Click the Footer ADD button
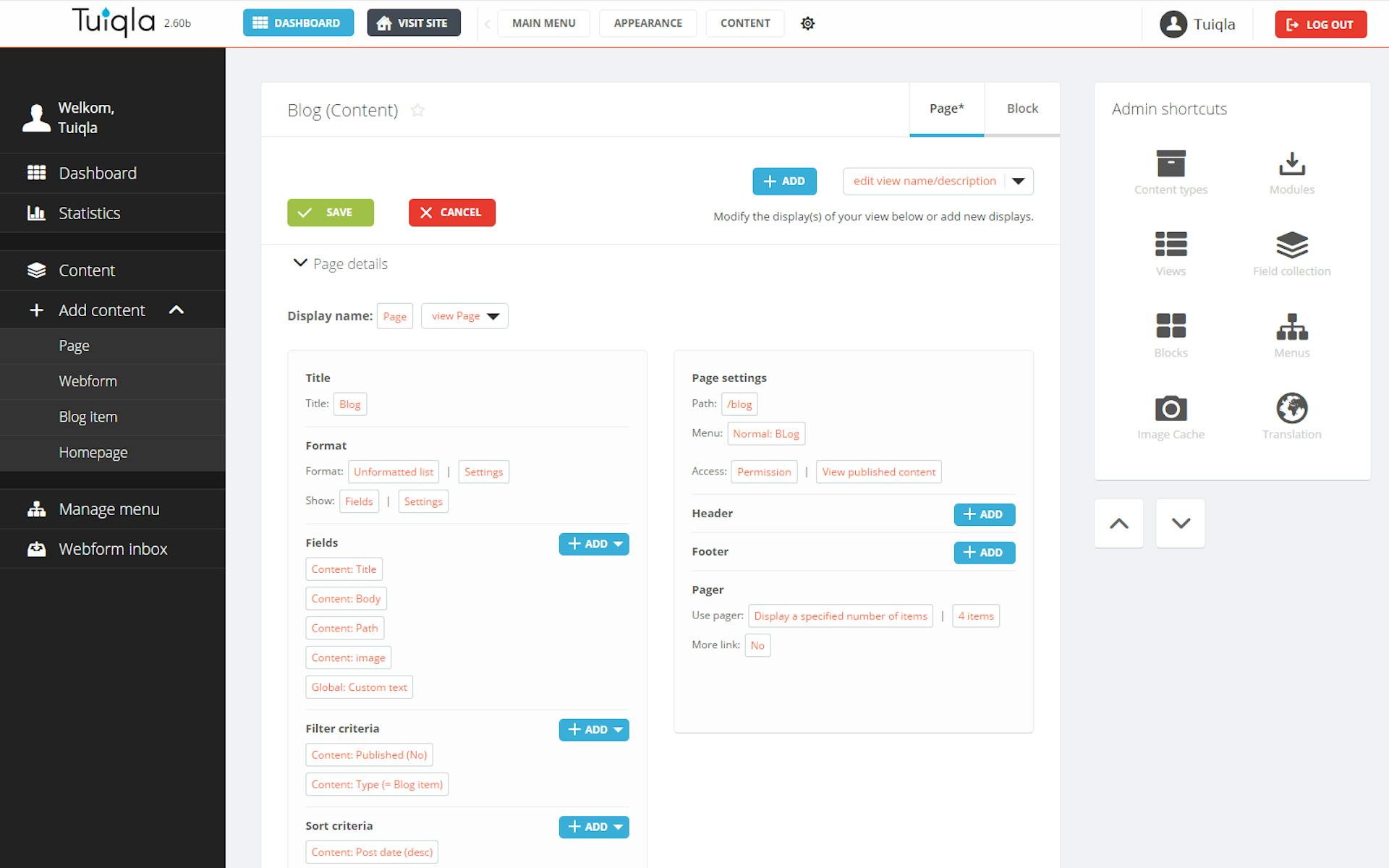 tap(984, 553)
